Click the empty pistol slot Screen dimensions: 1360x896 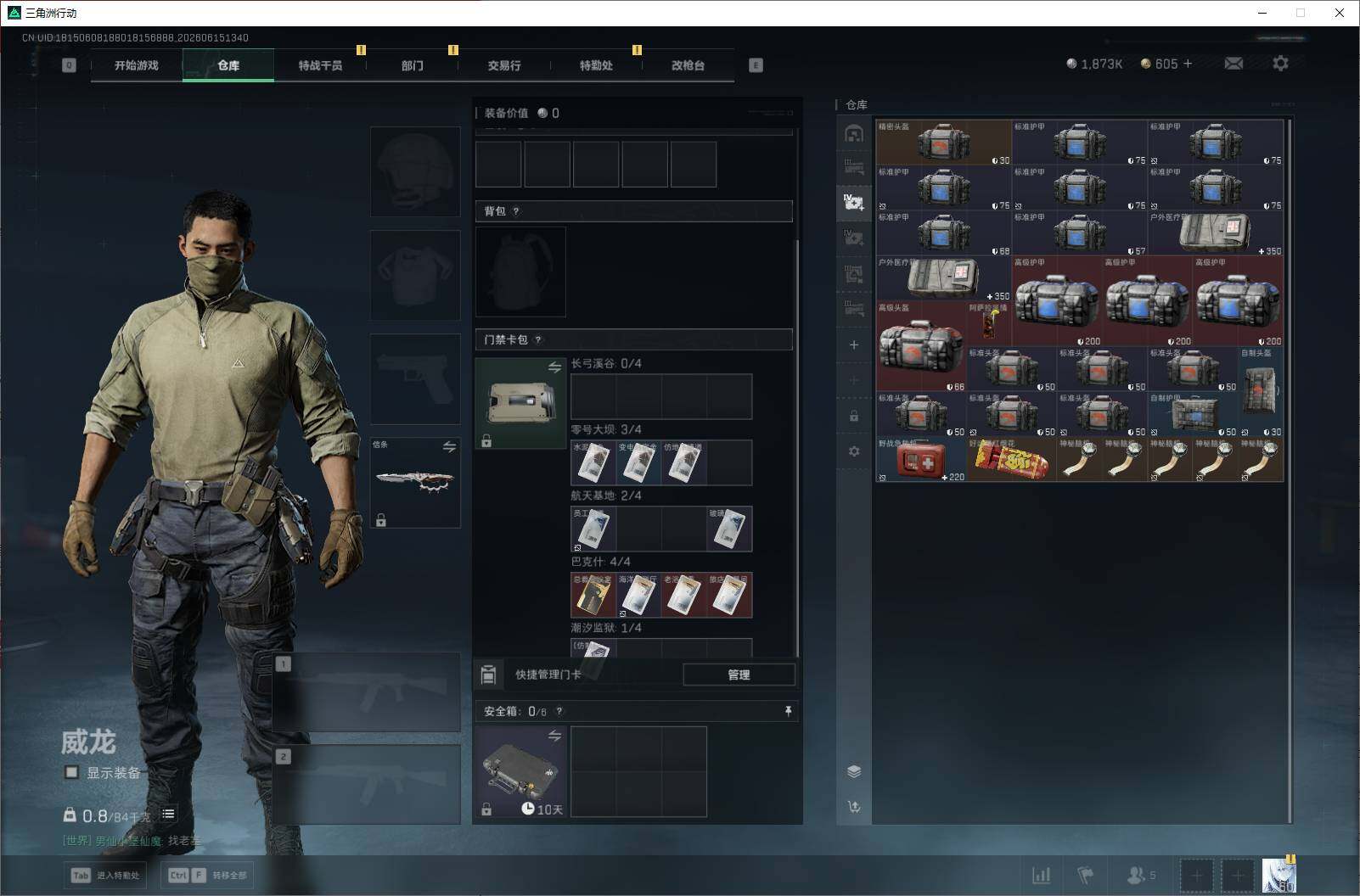click(415, 378)
